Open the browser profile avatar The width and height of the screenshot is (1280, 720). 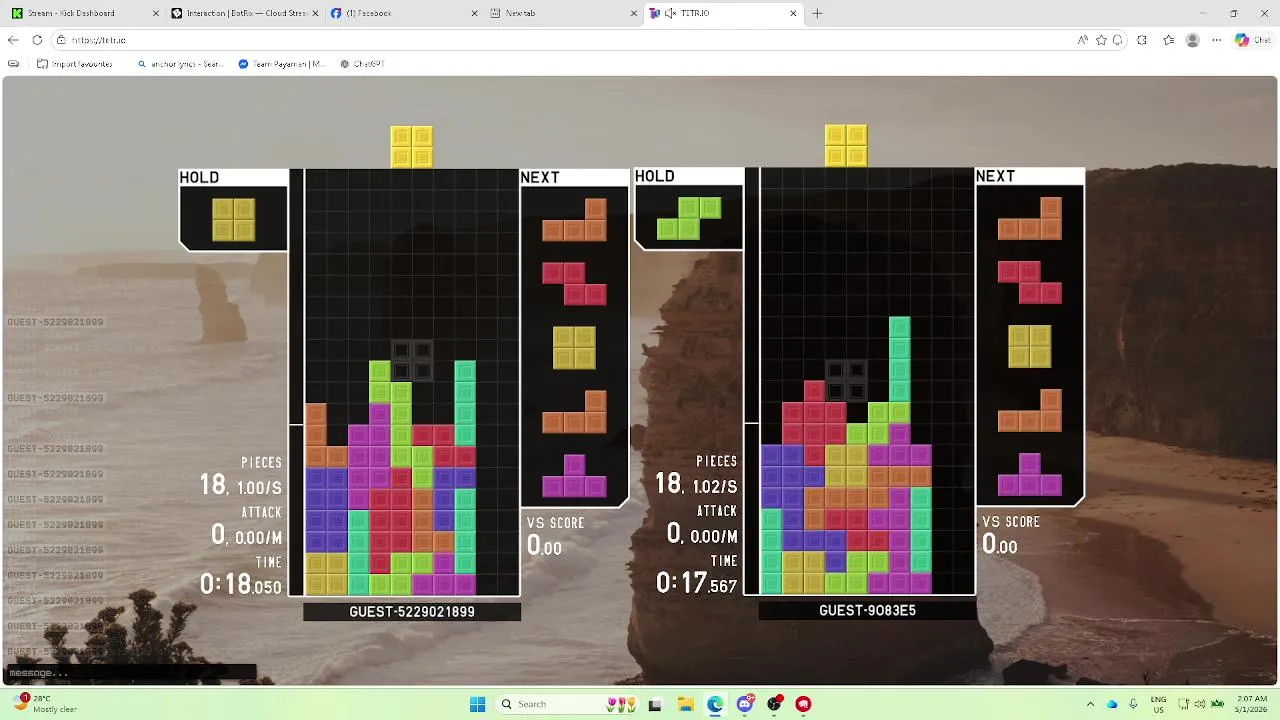click(x=1192, y=40)
